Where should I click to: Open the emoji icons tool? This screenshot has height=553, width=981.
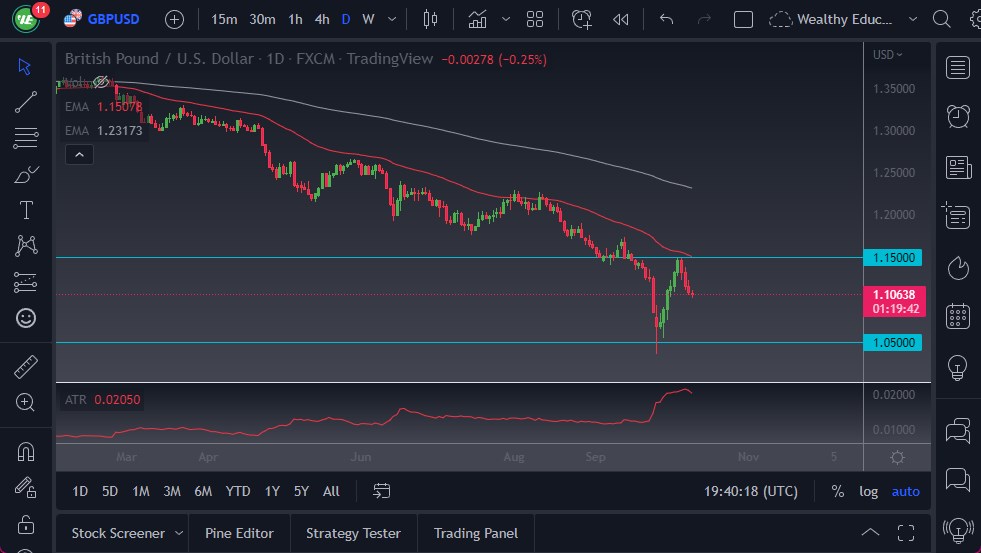click(x=26, y=318)
